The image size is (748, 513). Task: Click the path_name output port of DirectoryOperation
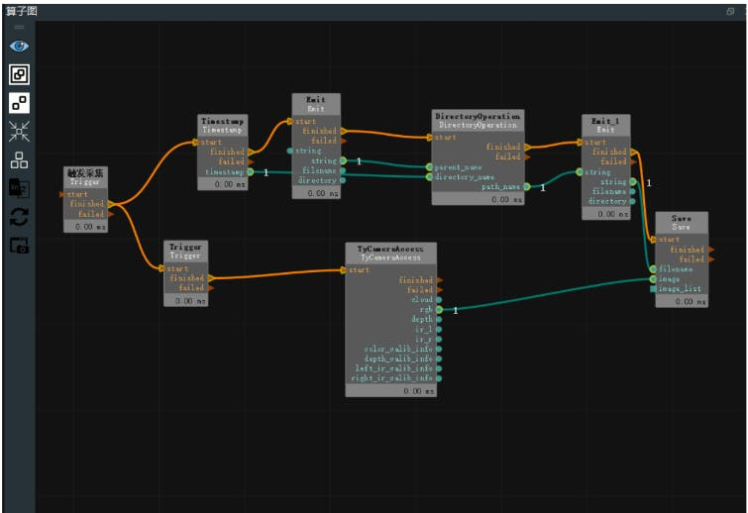[x=527, y=187]
